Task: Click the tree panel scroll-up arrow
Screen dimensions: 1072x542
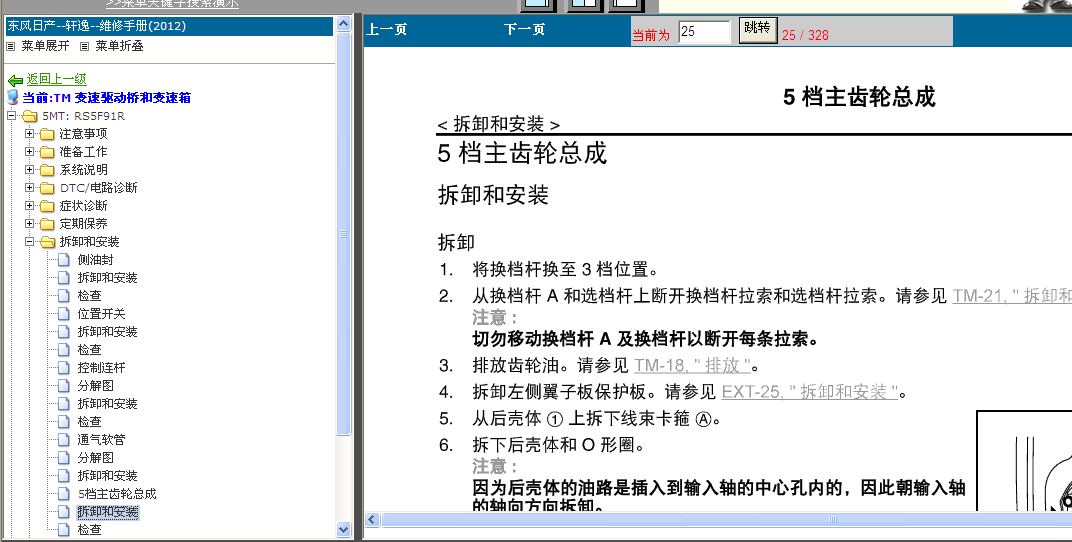Action: click(344, 23)
